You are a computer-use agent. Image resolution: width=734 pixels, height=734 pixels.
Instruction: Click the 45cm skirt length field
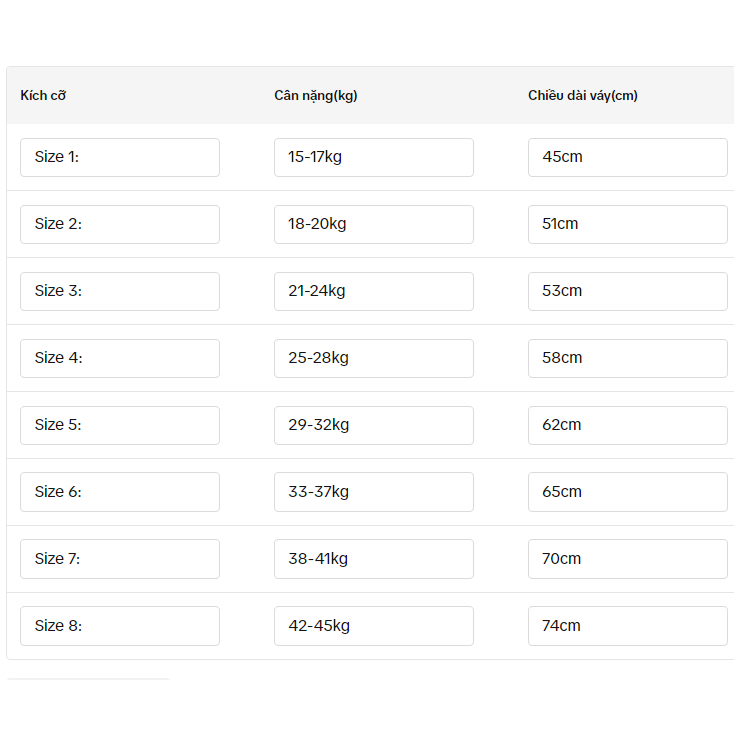tap(628, 157)
